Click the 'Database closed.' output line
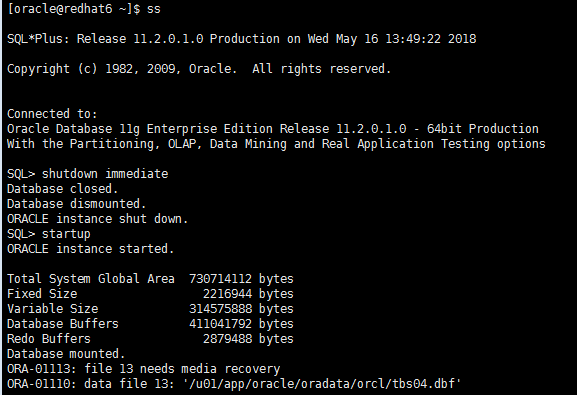This screenshot has width=577, height=395. [x=63, y=189]
